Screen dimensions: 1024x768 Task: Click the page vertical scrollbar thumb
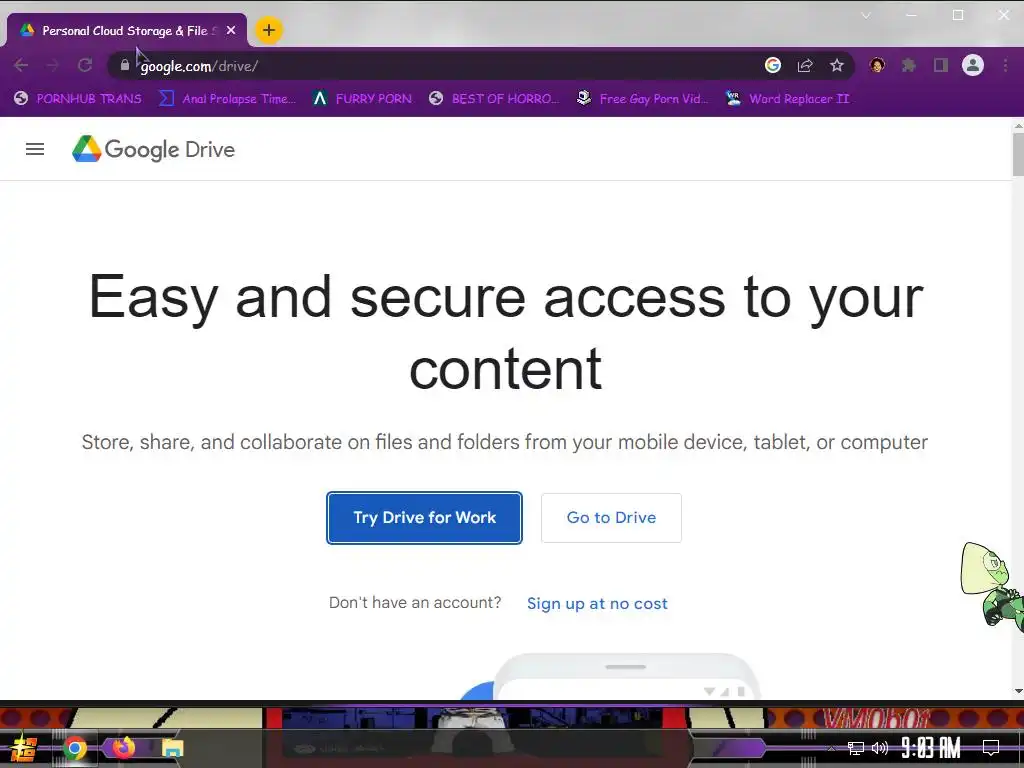tap(1018, 154)
